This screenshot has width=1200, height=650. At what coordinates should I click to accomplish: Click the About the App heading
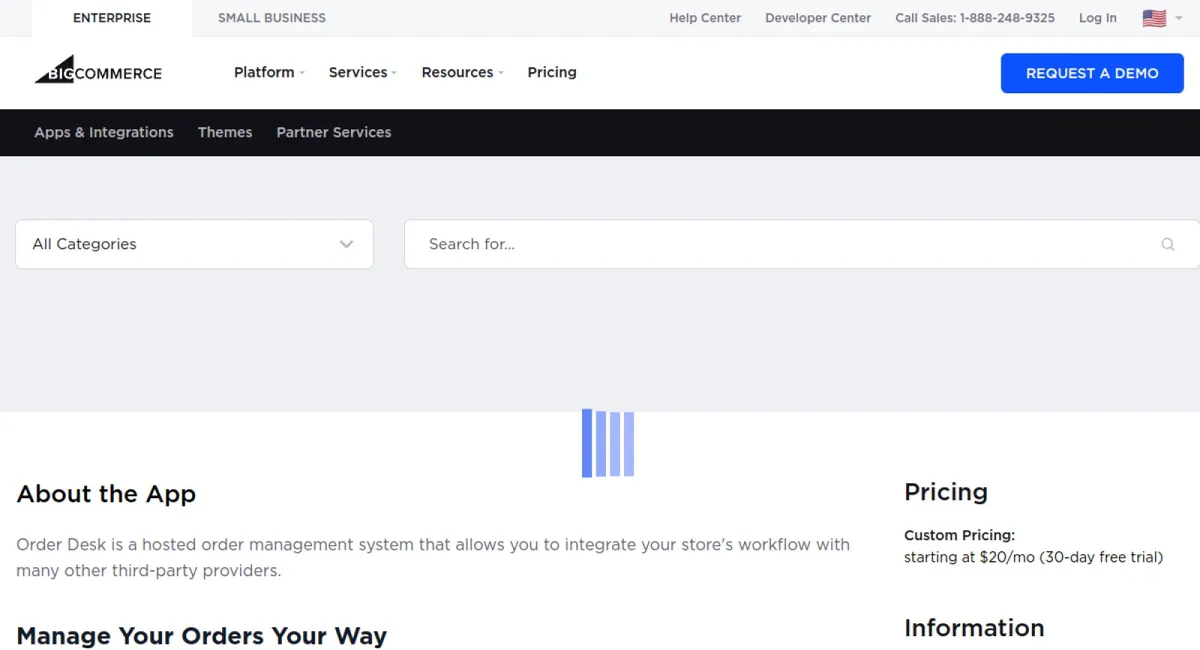[106, 494]
